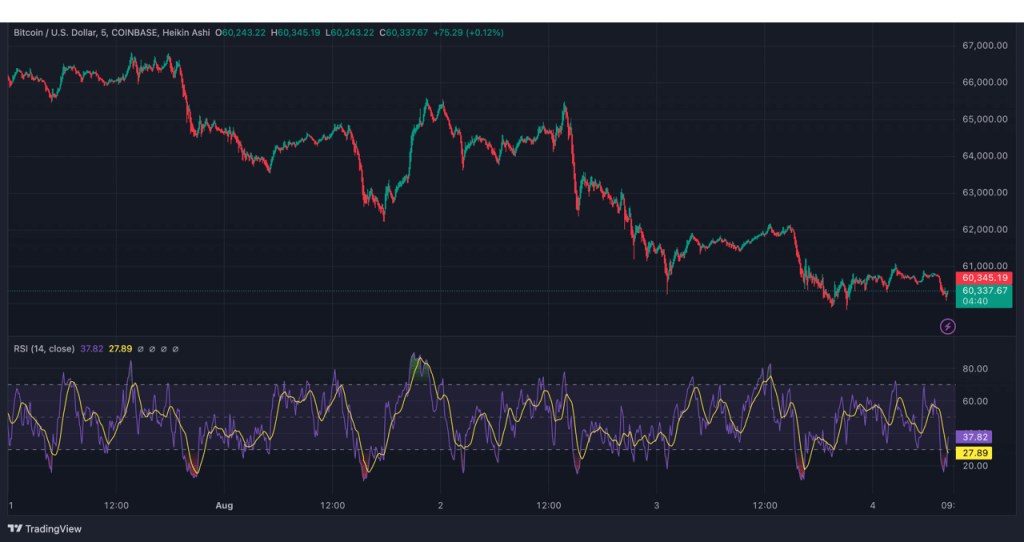Image resolution: width=1024 pixels, height=542 pixels.
Task: Click the 04:40 candle countdown timer
Action: tap(974, 302)
